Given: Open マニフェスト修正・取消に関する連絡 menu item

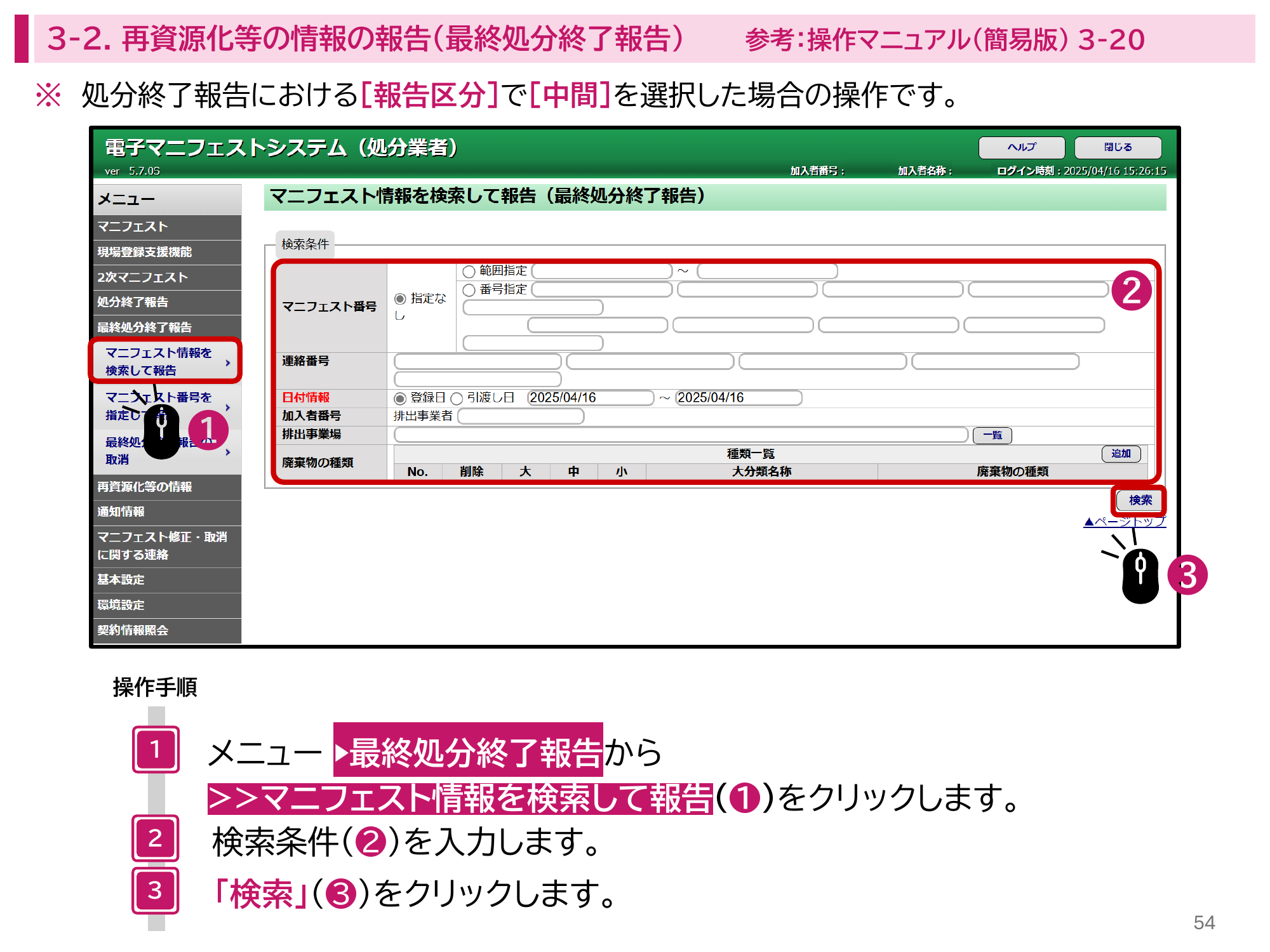Looking at the screenshot, I should [x=167, y=546].
